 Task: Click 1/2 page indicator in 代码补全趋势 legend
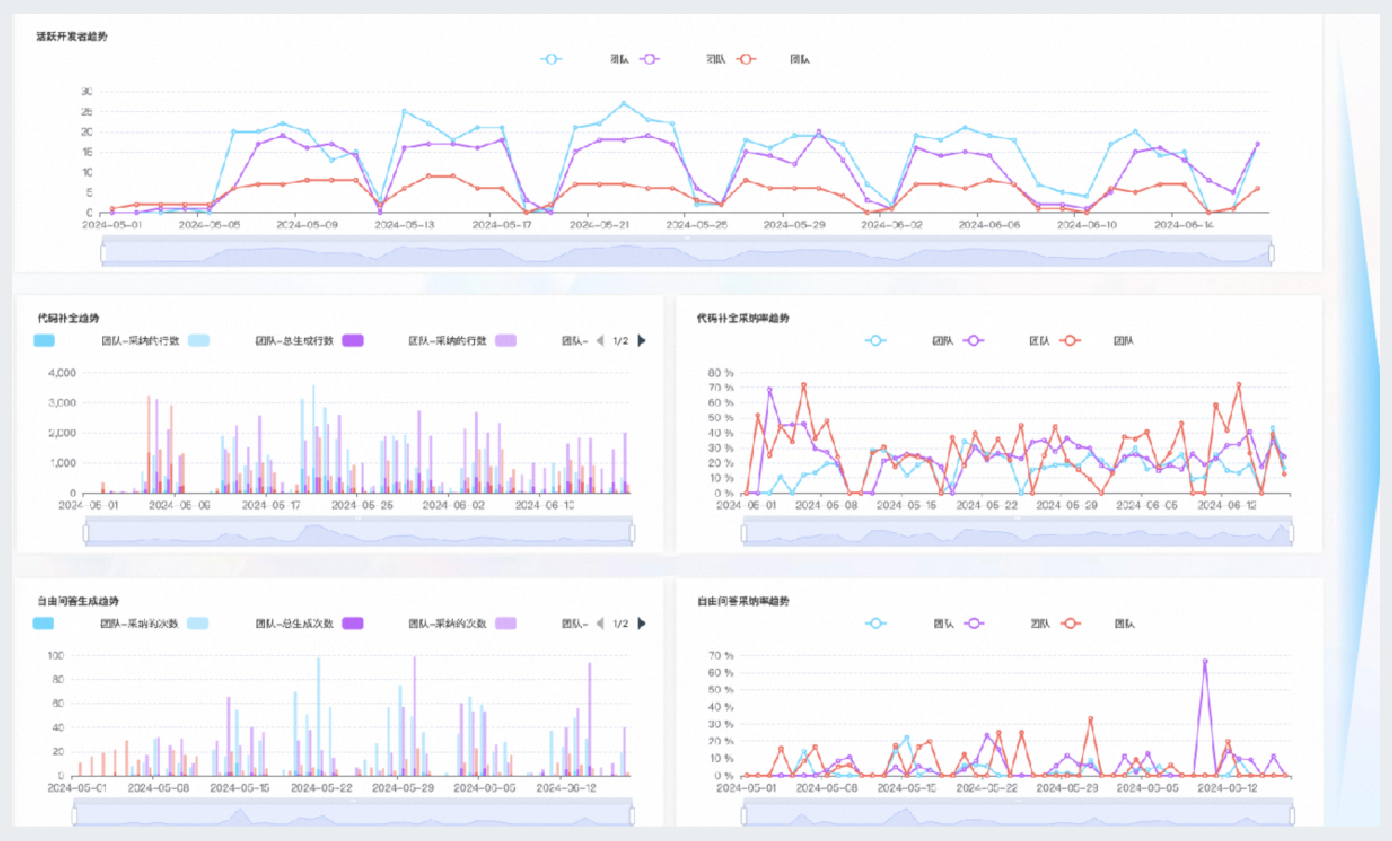(x=621, y=341)
